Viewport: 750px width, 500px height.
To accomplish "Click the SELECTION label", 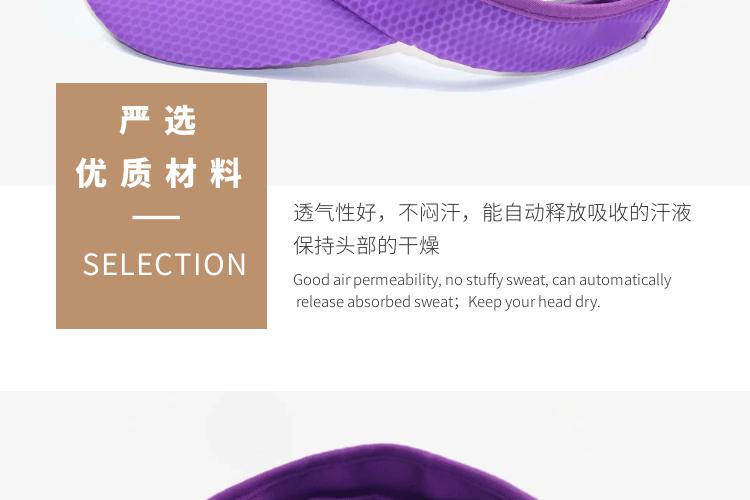I will point(164,264).
